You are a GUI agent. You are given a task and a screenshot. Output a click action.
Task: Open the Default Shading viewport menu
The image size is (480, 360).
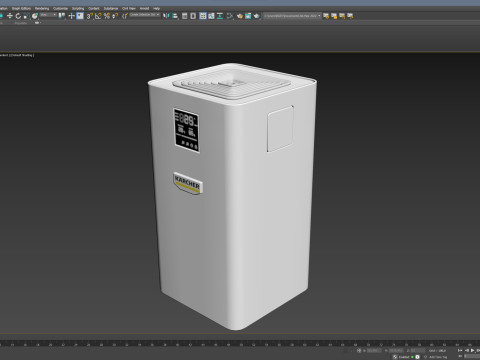(23, 55)
